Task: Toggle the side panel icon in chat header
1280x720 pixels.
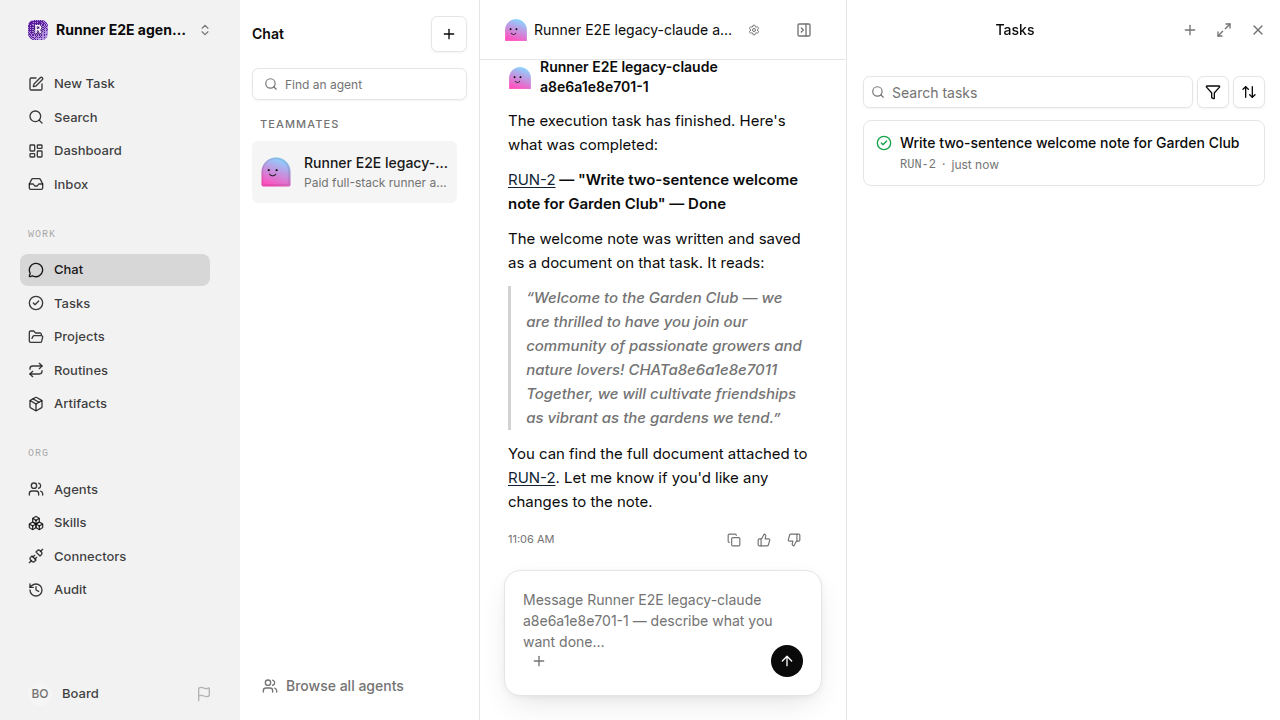Action: click(x=804, y=30)
